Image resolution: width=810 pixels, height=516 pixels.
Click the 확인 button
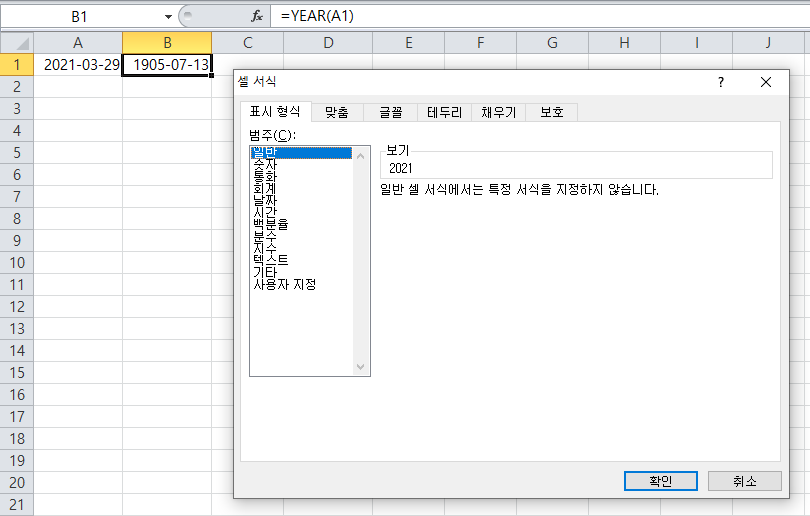pyautogui.click(x=660, y=481)
